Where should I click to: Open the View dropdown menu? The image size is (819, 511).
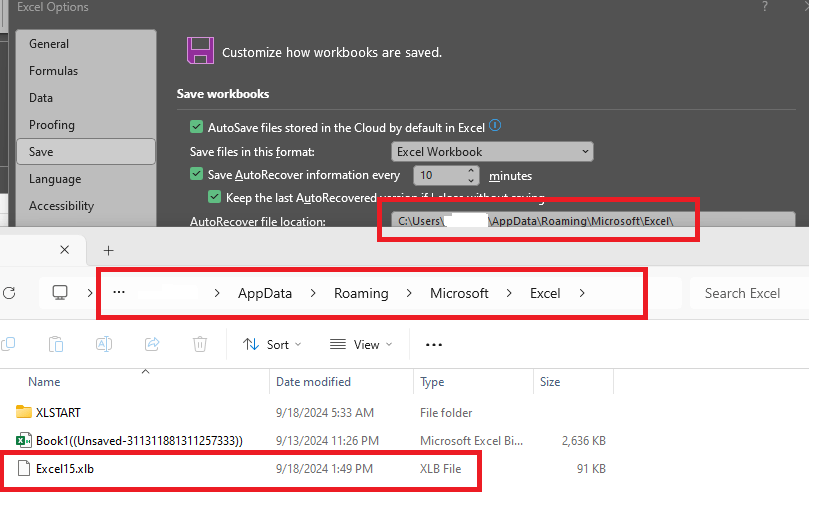click(x=361, y=345)
